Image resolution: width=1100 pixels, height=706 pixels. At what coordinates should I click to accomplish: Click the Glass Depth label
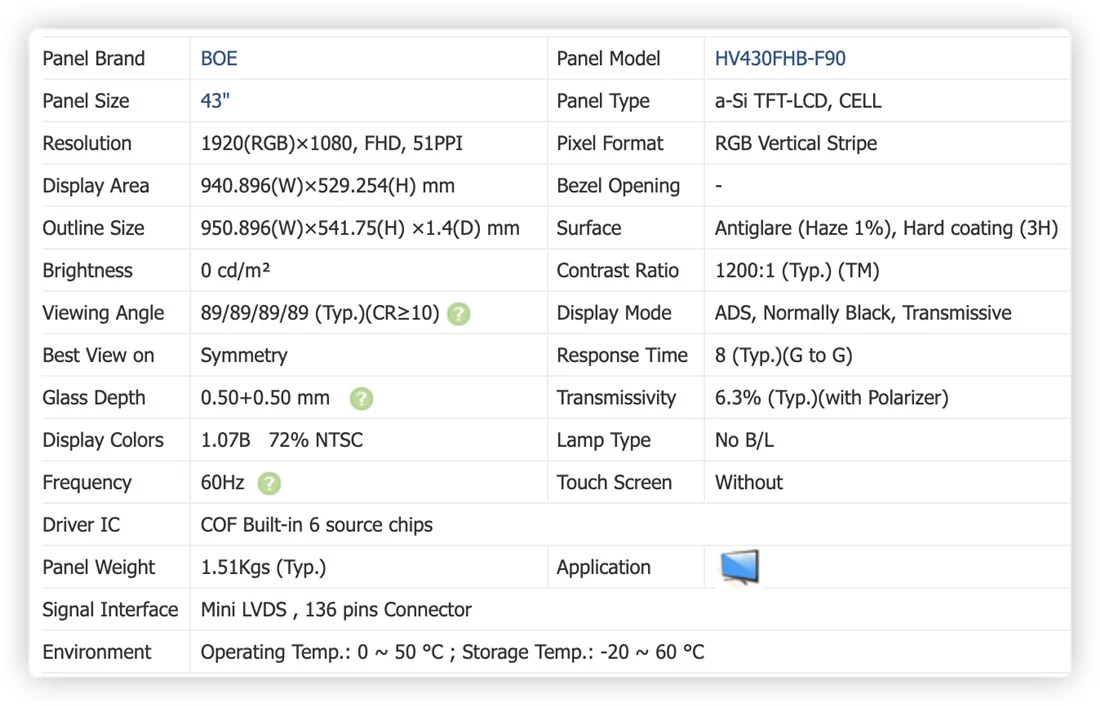click(94, 397)
